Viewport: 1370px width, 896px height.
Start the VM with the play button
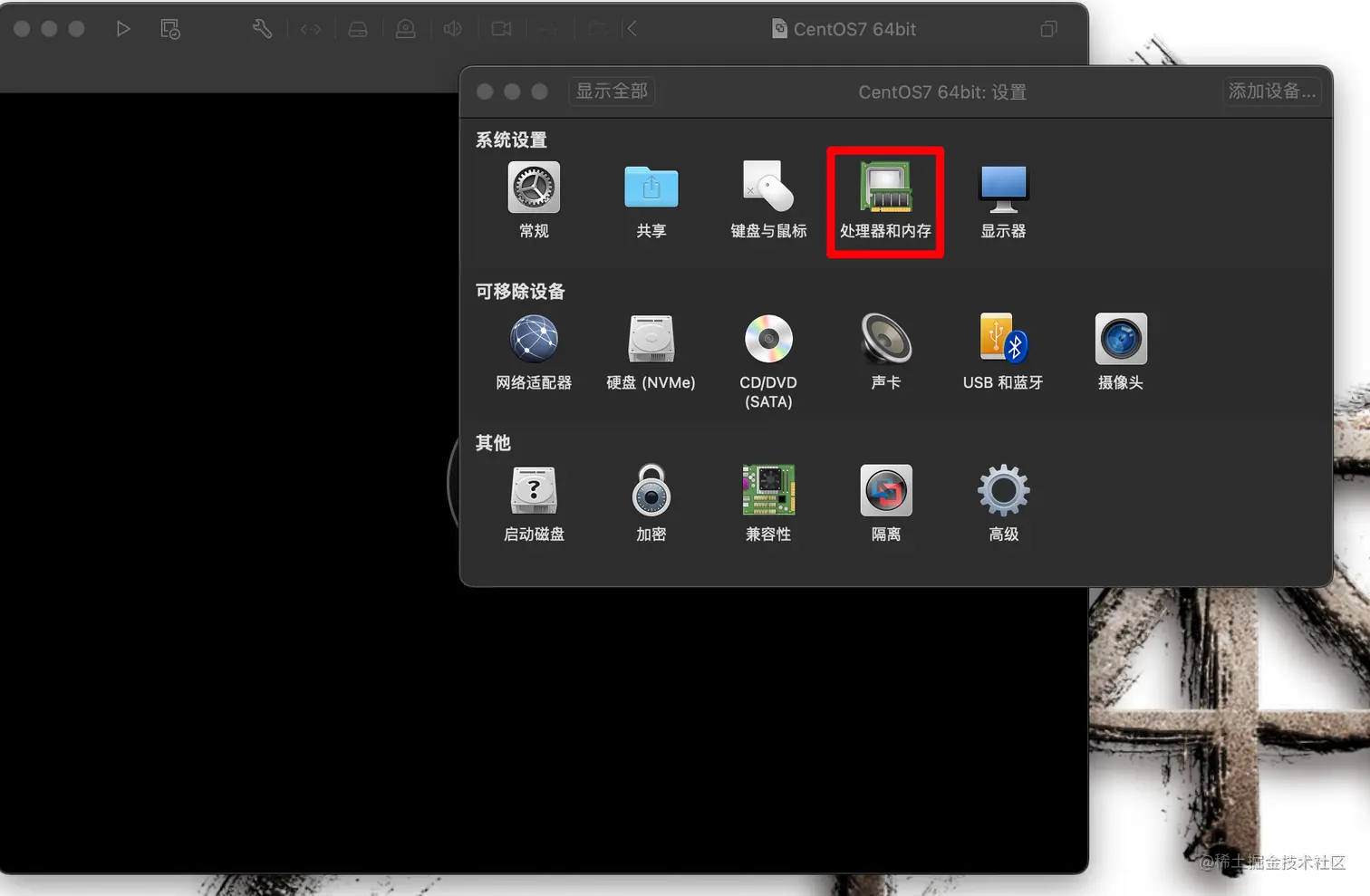(x=123, y=29)
